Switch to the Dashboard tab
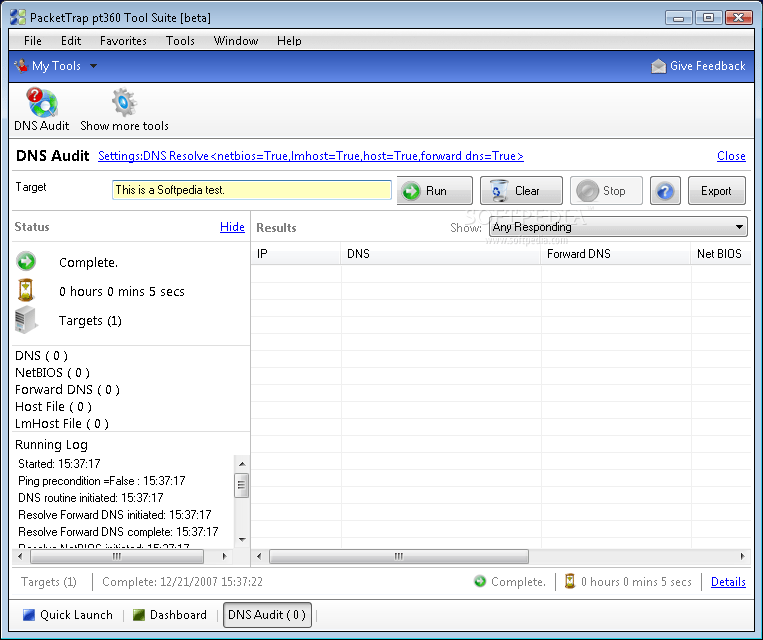This screenshot has height=640, width=763. point(170,615)
